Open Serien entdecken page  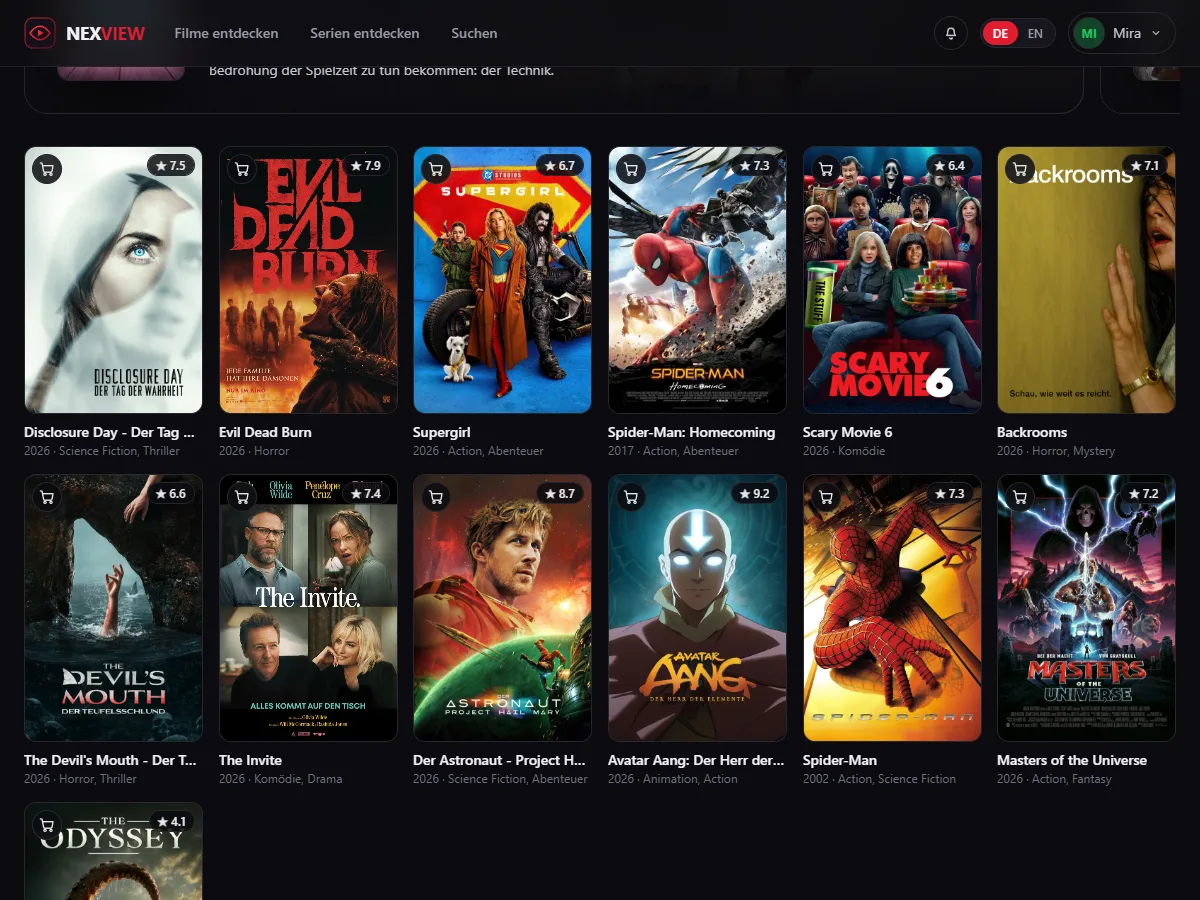(365, 33)
